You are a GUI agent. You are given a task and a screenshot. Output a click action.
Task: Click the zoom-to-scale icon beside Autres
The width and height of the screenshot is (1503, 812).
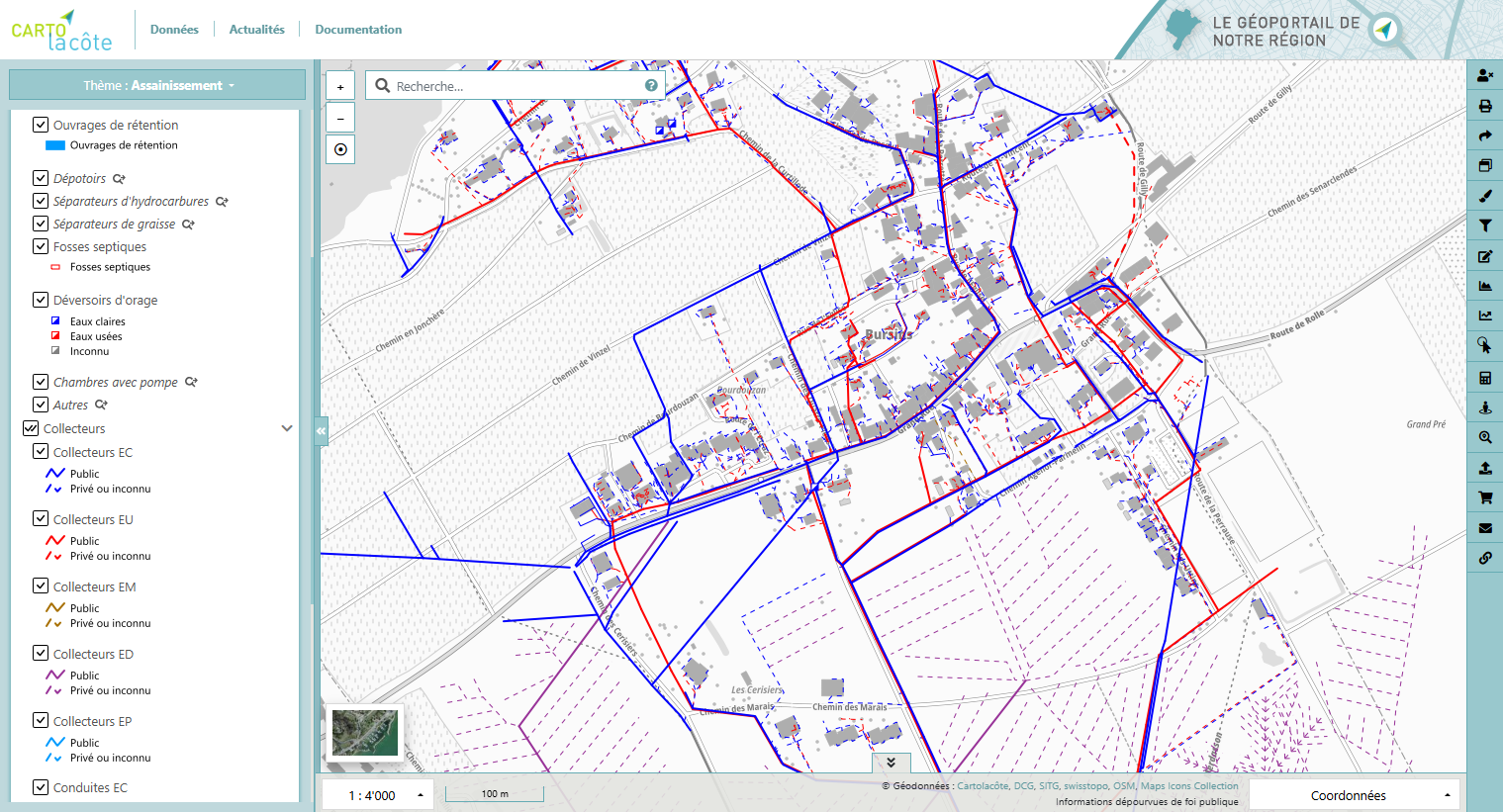101,406
